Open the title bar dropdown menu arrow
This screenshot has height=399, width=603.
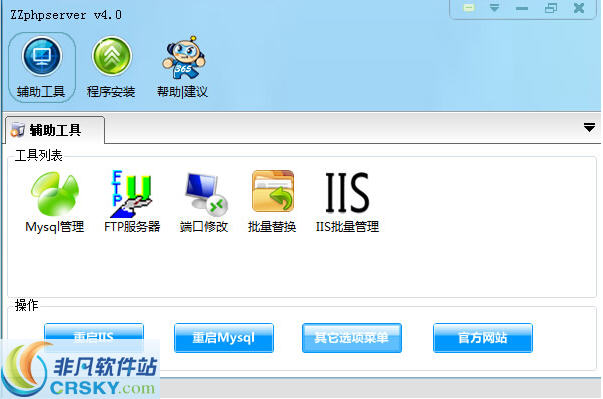495,8
